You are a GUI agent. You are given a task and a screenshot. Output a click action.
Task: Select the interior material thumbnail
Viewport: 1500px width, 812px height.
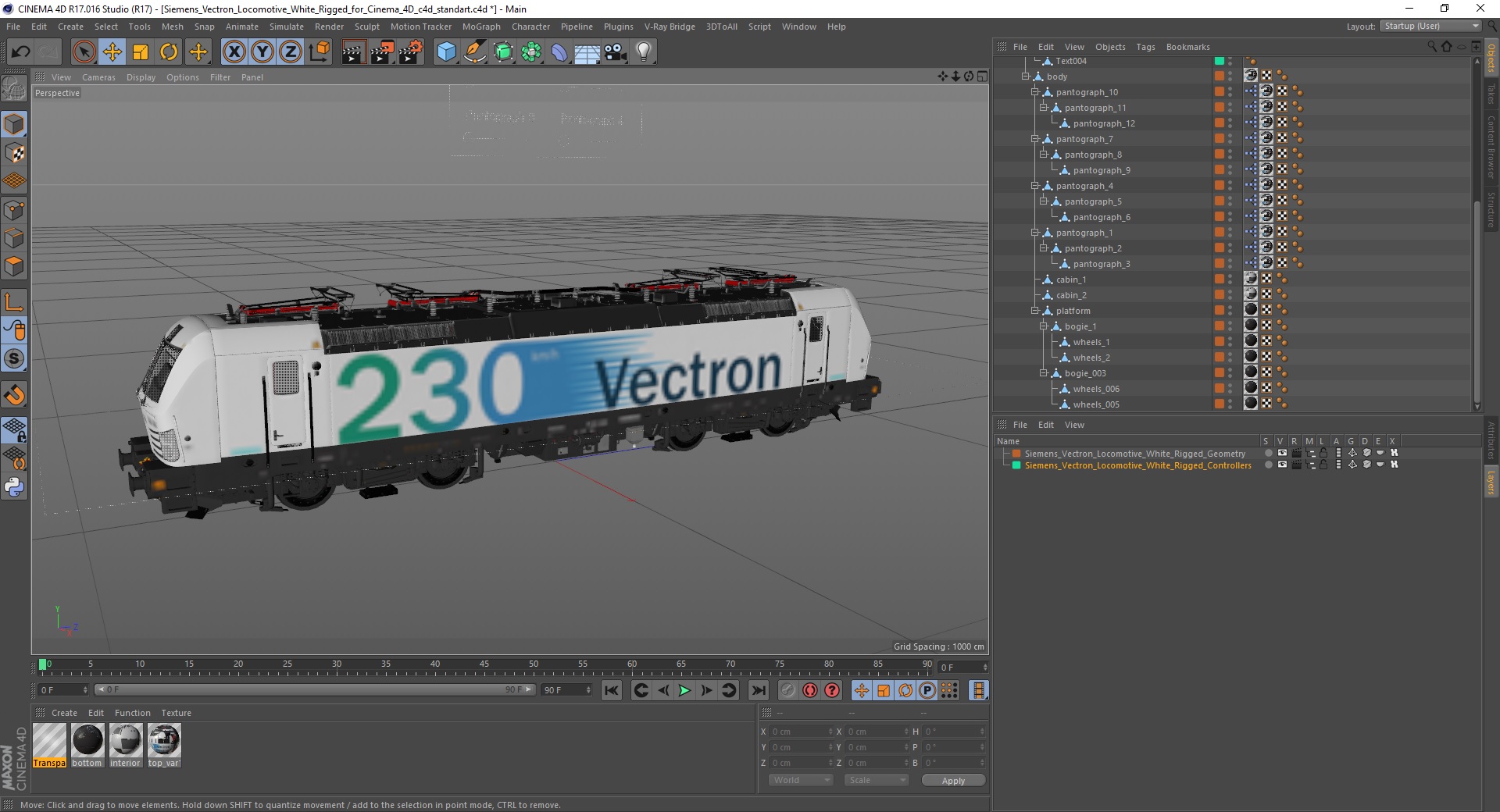pyautogui.click(x=125, y=745)
